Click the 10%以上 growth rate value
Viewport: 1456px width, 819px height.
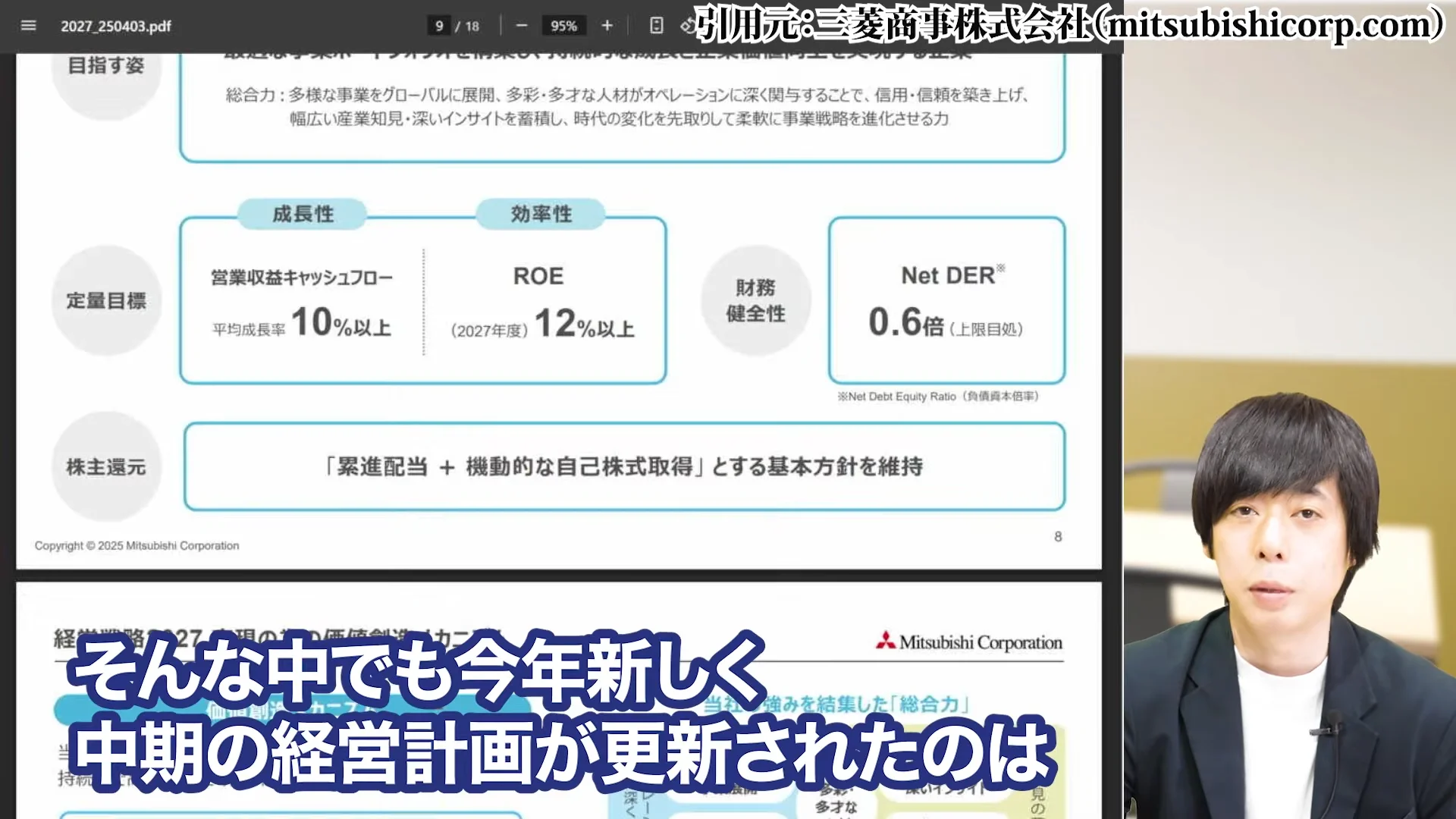tap(341, 322)
